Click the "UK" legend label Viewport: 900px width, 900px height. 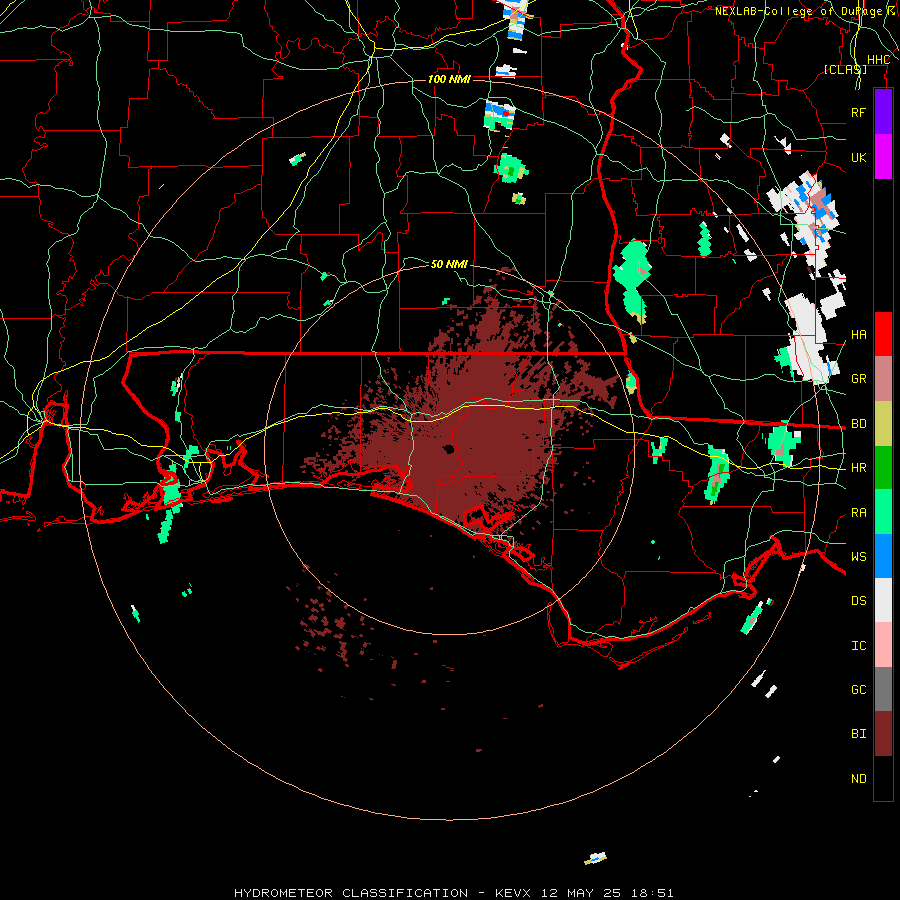point(859,157)
